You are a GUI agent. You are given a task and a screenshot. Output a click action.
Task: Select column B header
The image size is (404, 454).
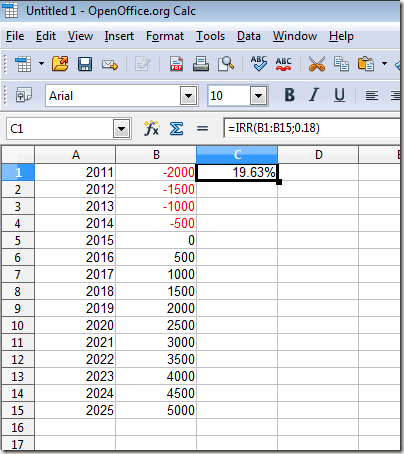pyautogui.click(x=156, y=155)
